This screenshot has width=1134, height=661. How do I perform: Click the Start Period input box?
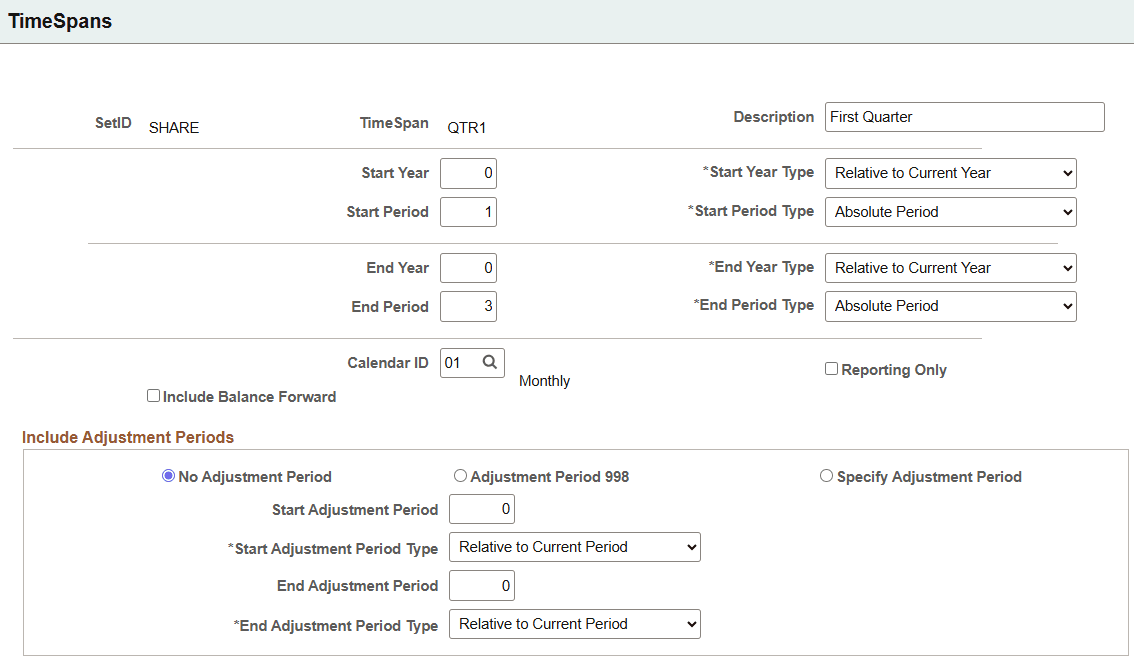[468, 212]
